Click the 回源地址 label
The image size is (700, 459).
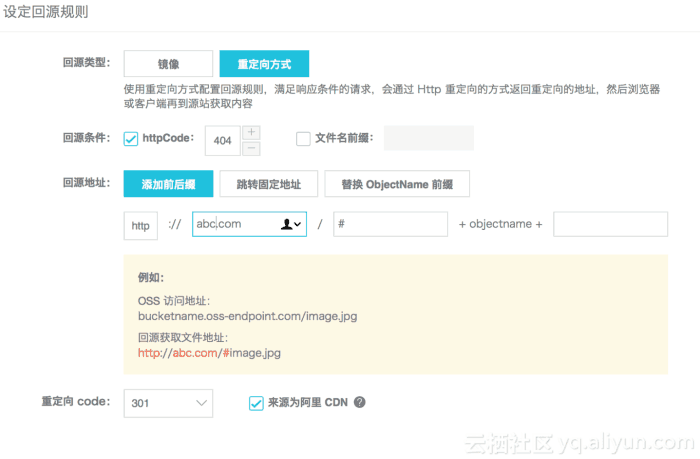click(86, 183)
